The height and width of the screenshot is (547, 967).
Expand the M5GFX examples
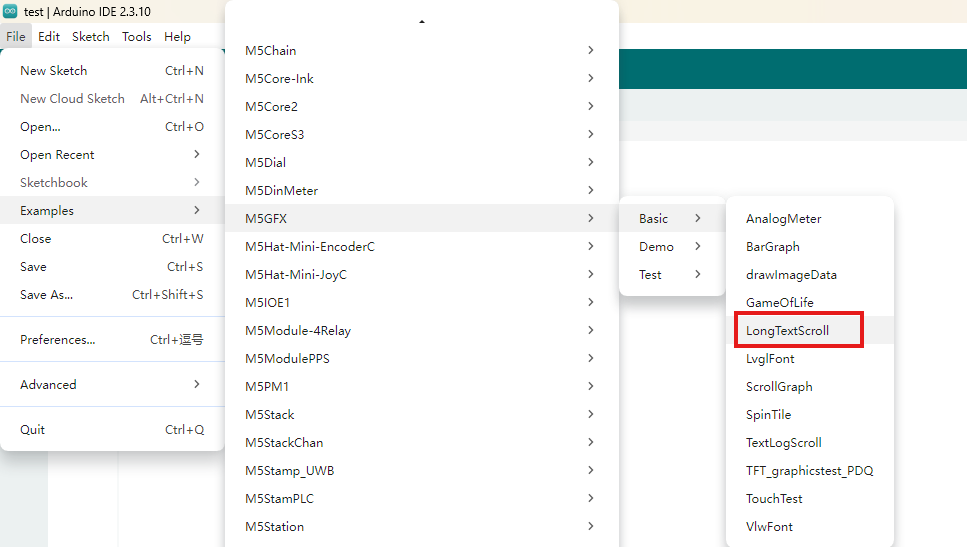point(422,218)
